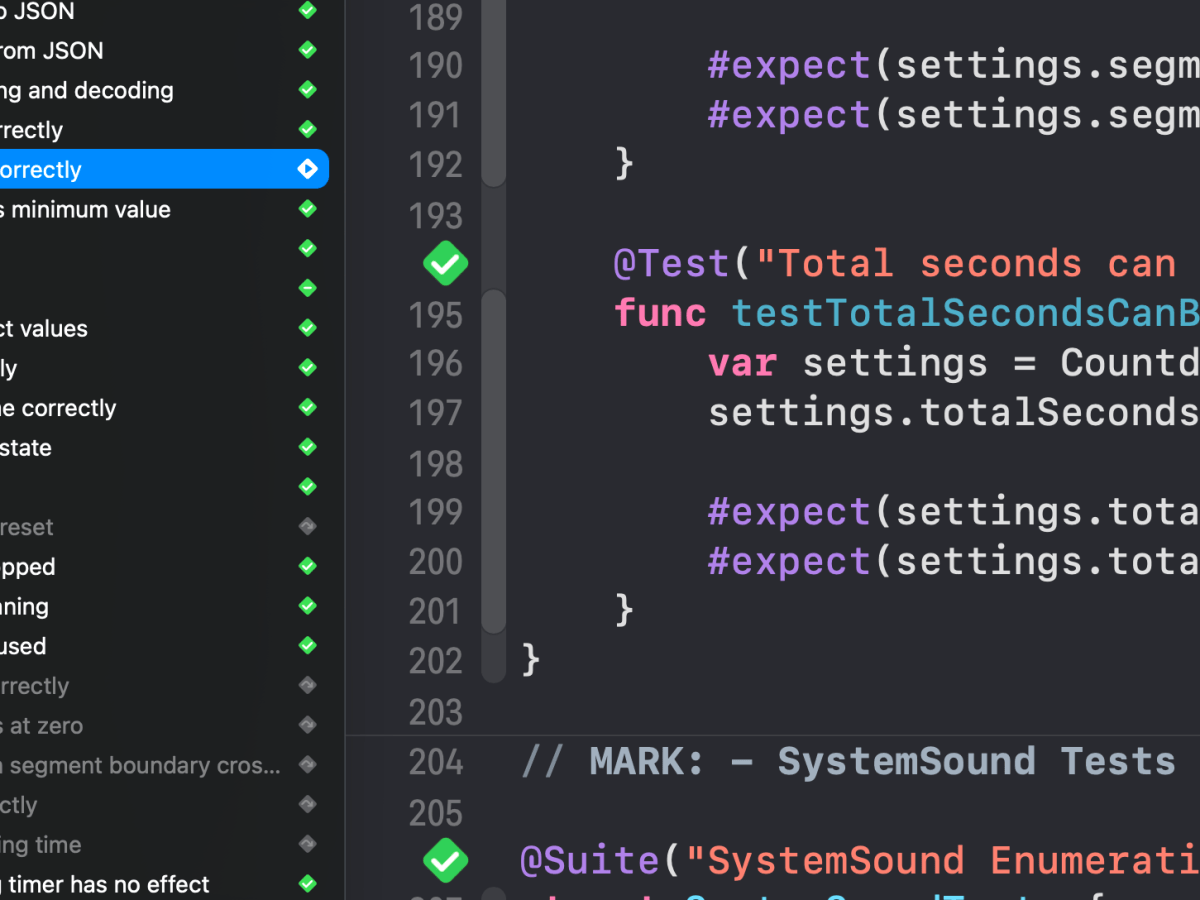Click the MARK SystemSound Tests comment

coord(848,762)
